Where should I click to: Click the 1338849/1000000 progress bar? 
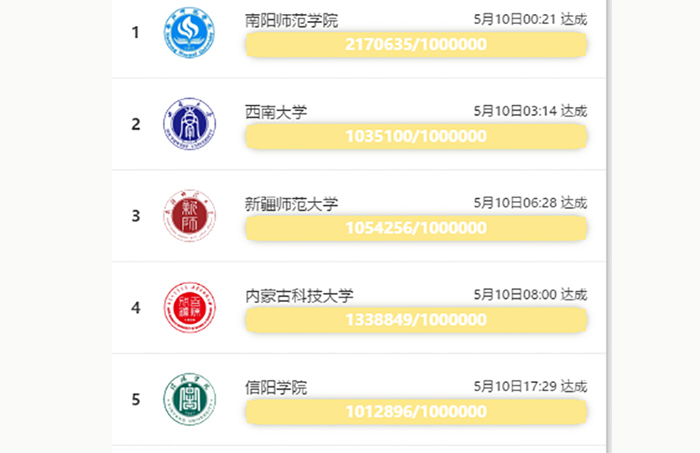(x=416, y=321)
